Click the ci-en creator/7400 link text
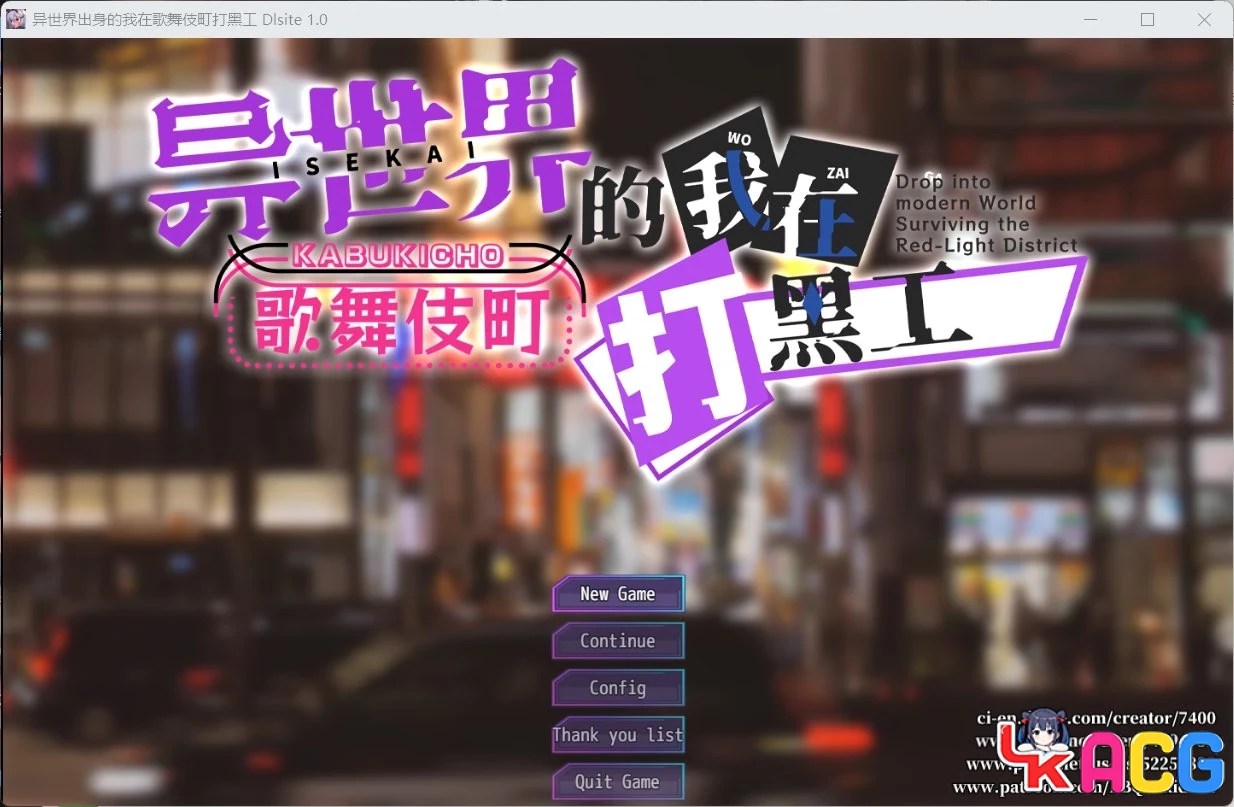The image size is (1234, 807). [1097, 717]
